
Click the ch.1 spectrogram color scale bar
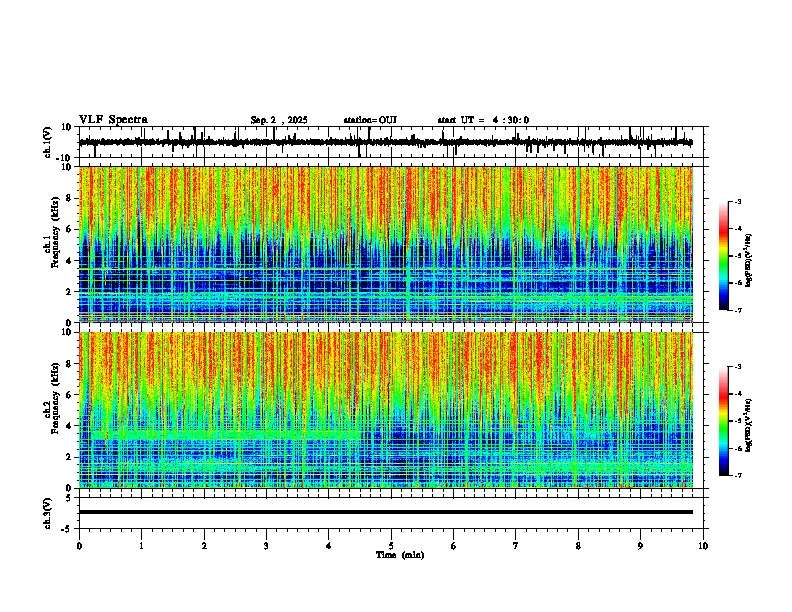pos(724,256)
